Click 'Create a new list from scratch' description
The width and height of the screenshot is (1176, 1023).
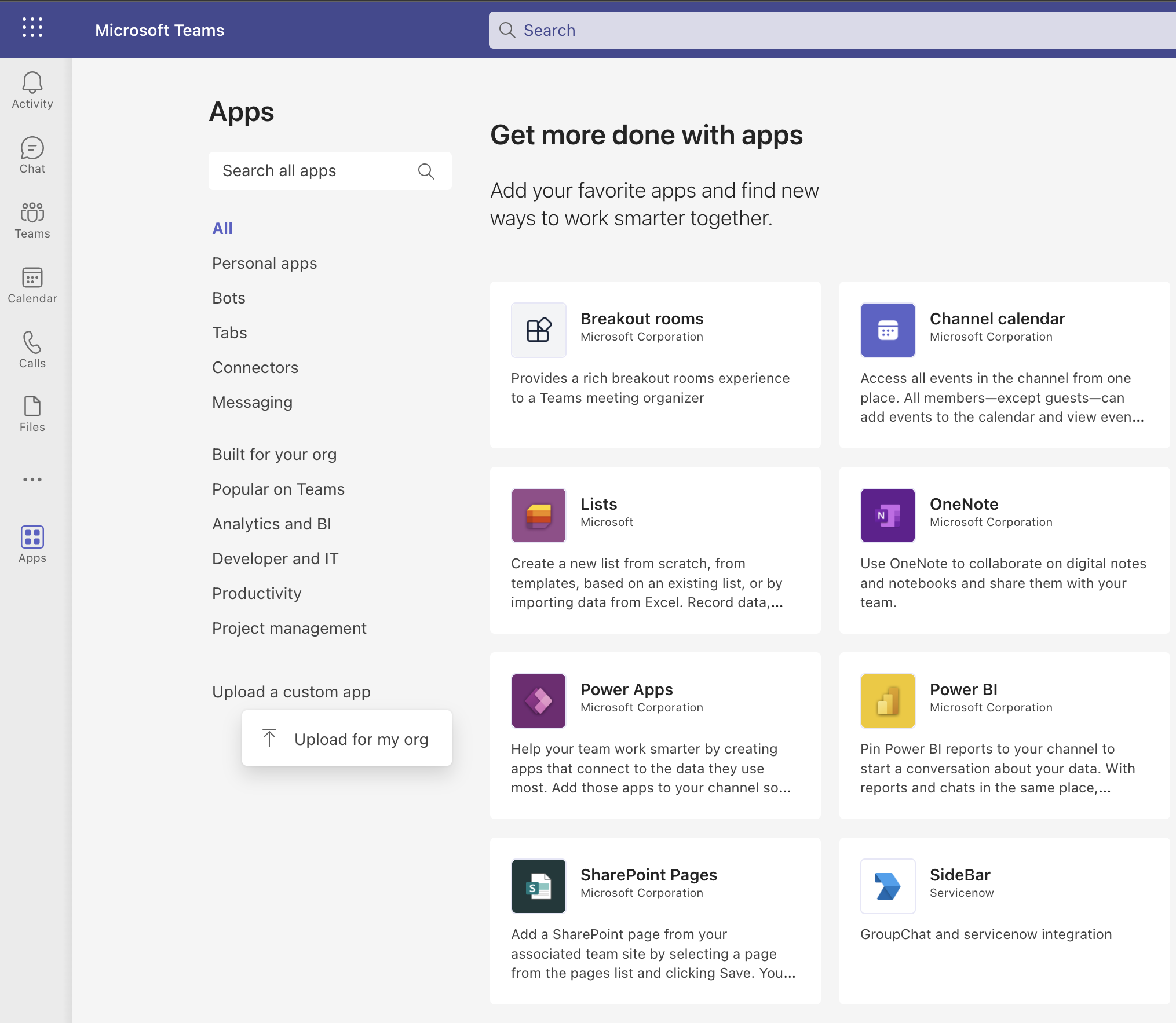647,583
